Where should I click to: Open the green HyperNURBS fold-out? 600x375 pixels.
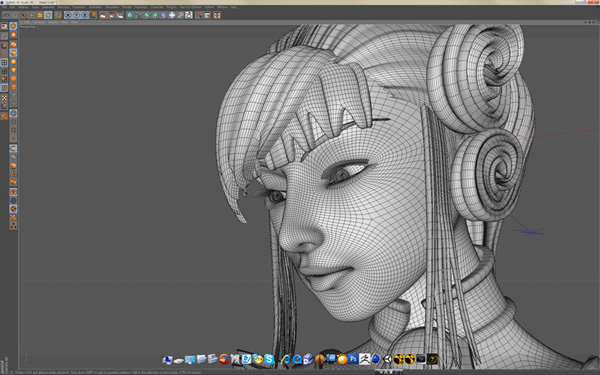pyautogui.click(x=147, y=15)
